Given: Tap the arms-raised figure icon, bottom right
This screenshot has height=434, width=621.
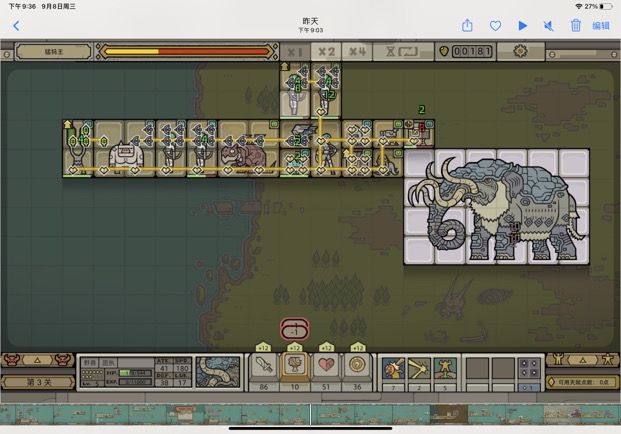Looking at the screenshot, I should click(x=558, y=360).
